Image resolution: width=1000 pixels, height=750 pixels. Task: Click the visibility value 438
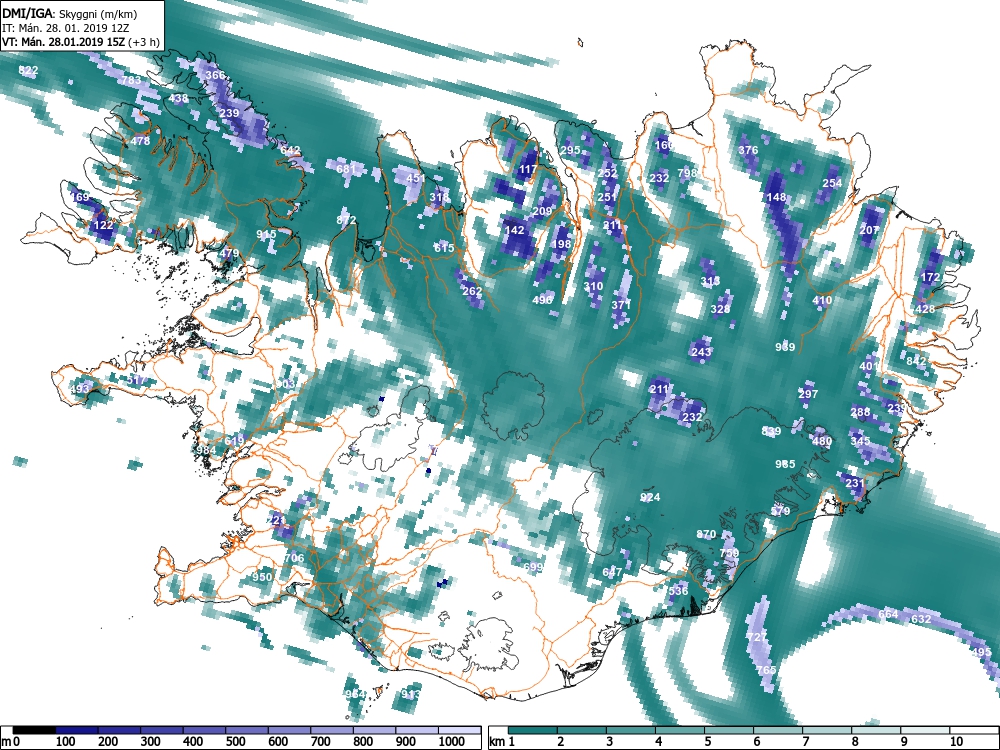coord(178,98)
